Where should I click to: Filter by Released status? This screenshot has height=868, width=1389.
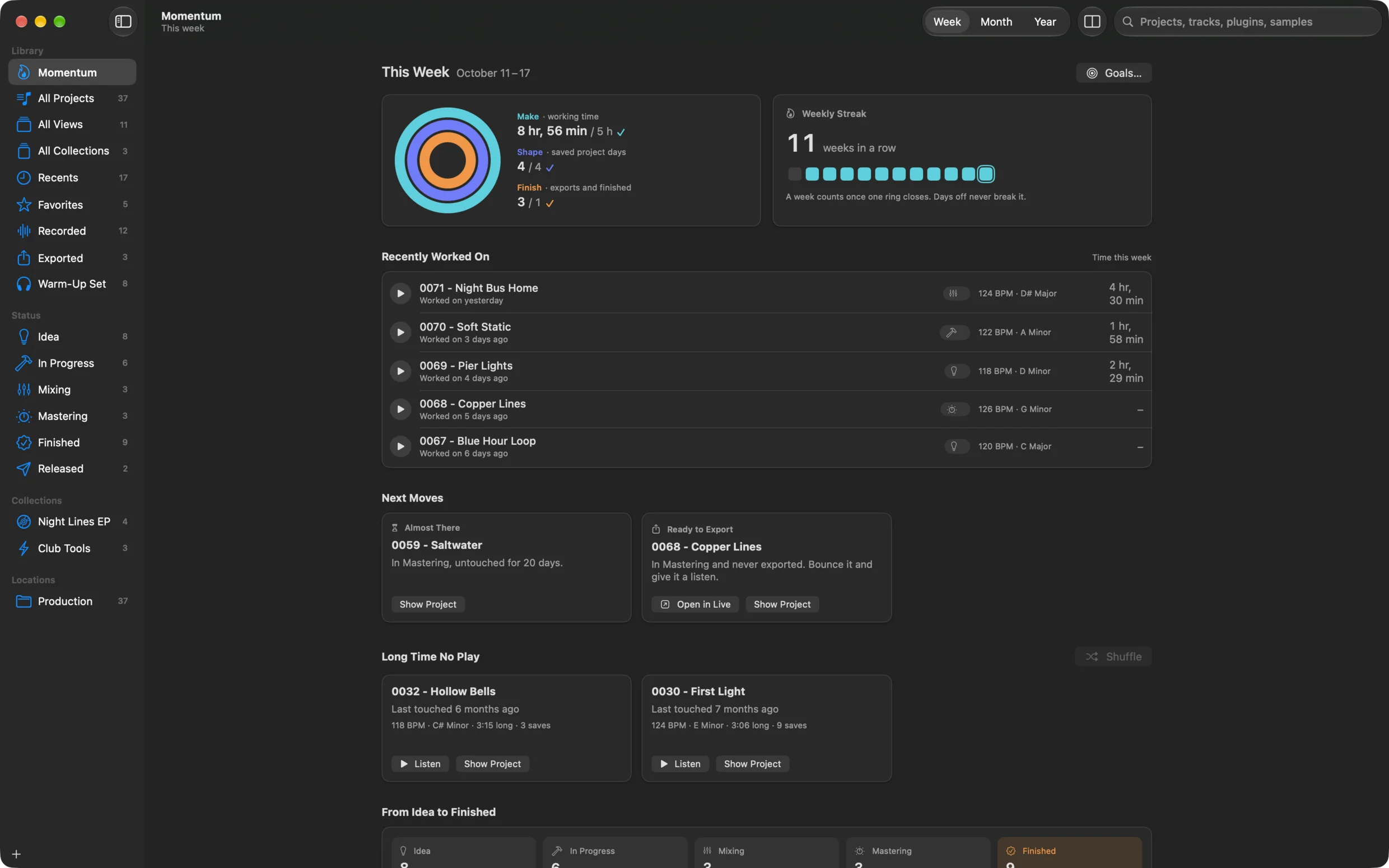point(72,469)
